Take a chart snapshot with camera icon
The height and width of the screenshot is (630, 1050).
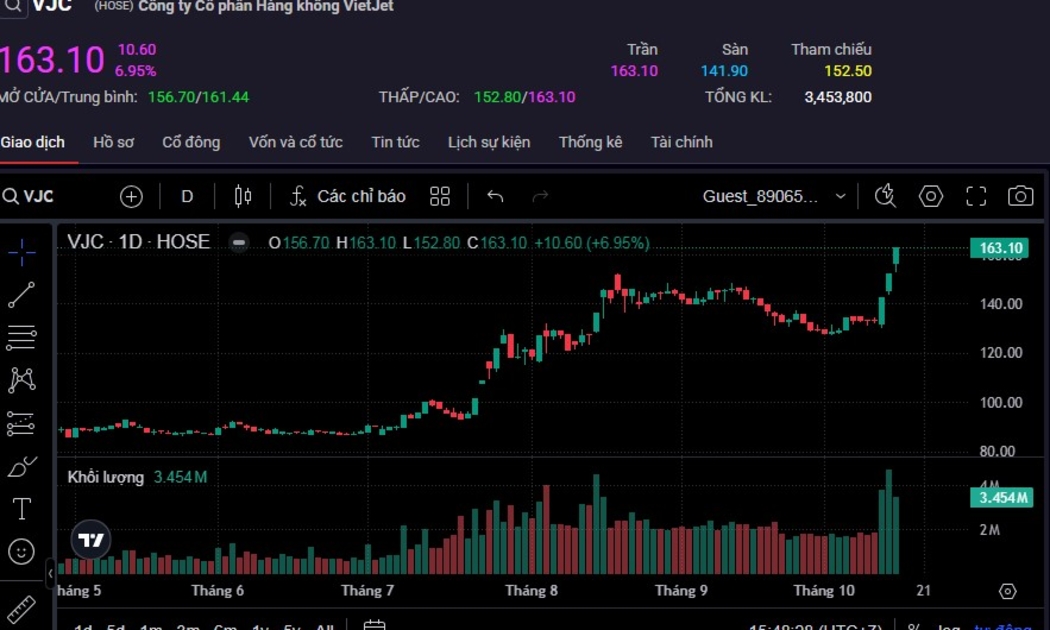tap(1020, 196)
